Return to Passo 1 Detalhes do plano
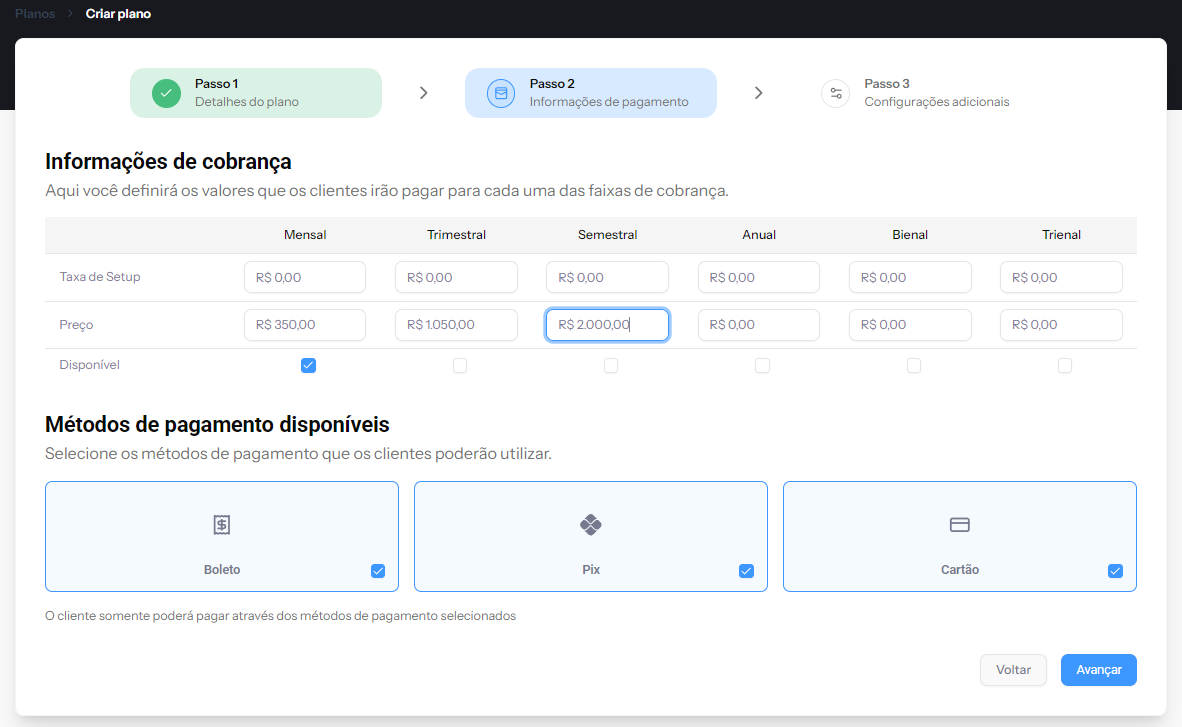Screen dimensions: 1182x727 255,93
